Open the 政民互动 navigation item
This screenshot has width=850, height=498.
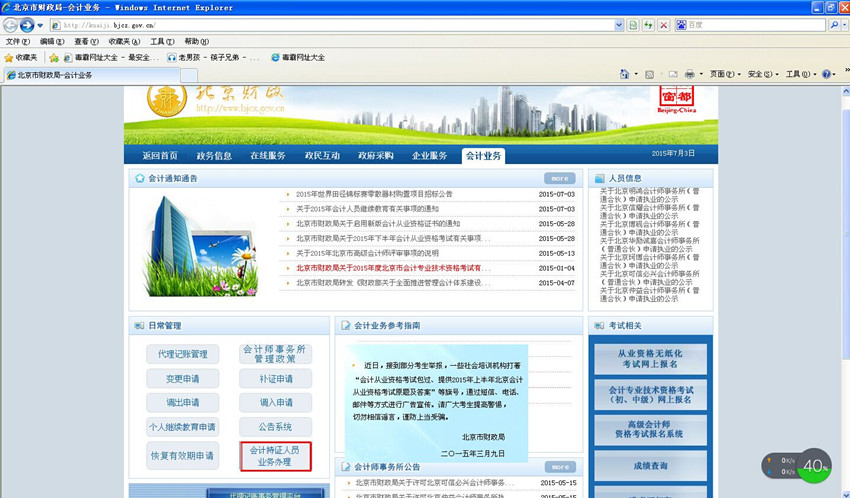coord(322,156)
